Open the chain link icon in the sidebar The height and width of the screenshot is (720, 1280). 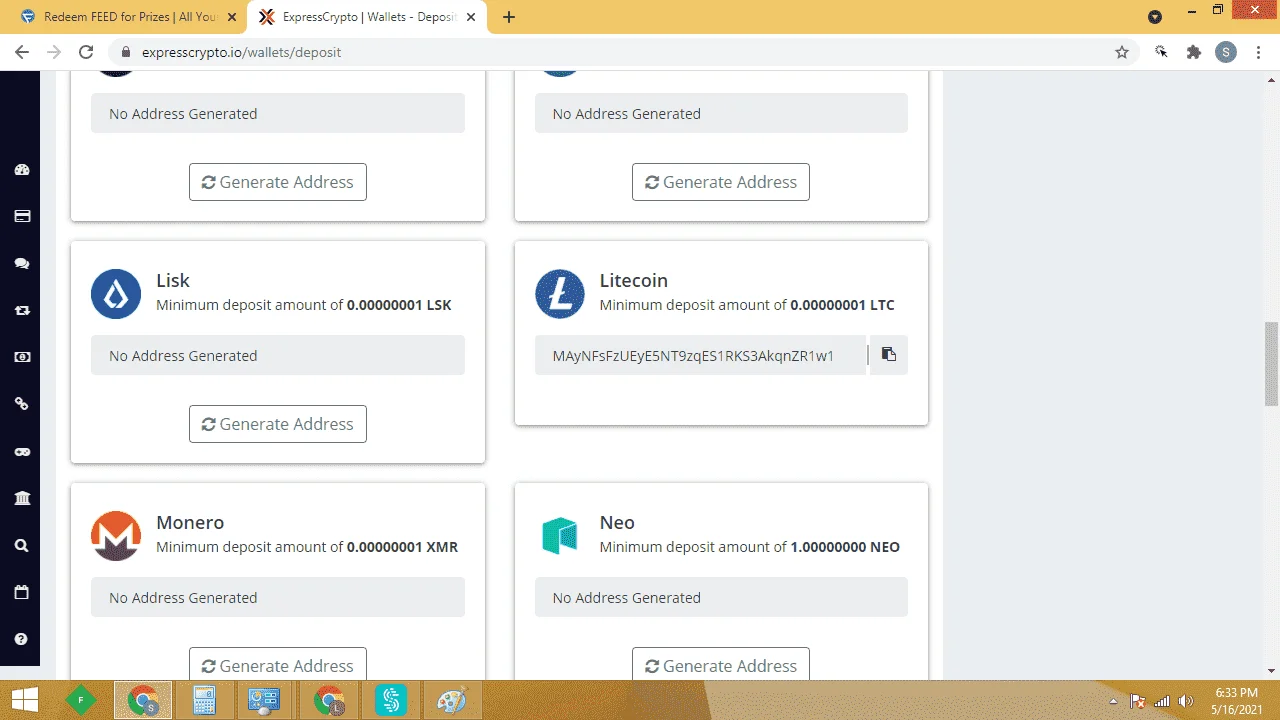point(21,404)
